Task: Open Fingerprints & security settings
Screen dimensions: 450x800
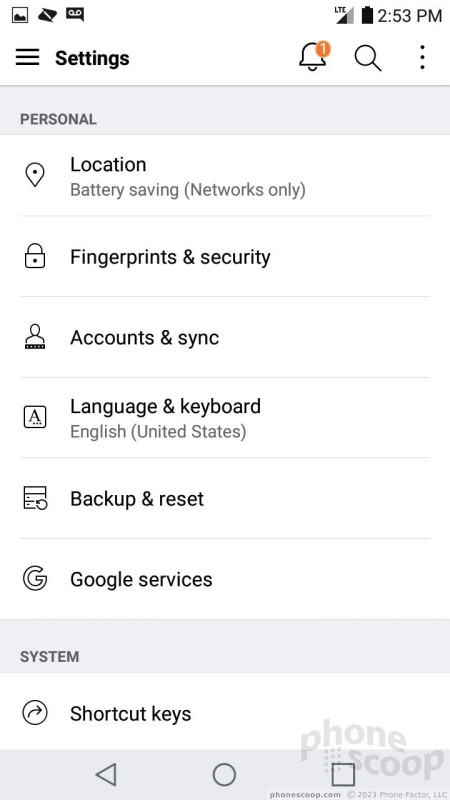Action: pos(225,256)
